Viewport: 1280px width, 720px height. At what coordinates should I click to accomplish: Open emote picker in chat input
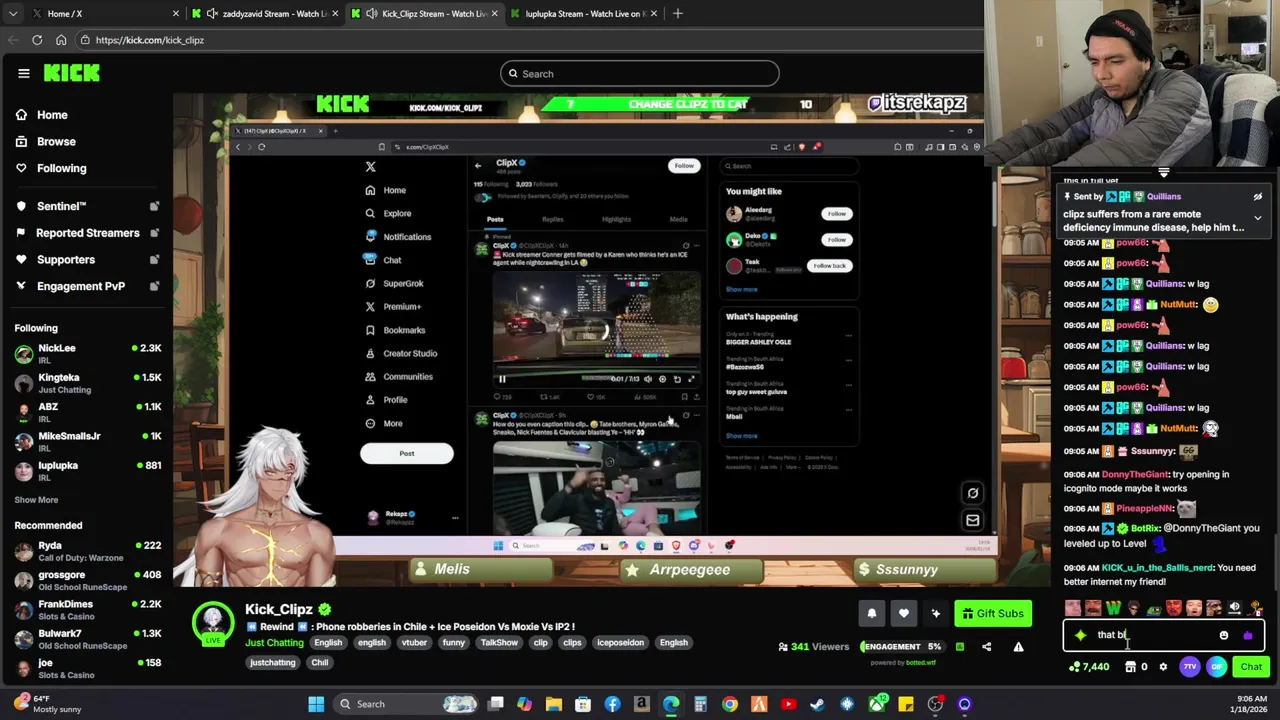coord(1223,635)
